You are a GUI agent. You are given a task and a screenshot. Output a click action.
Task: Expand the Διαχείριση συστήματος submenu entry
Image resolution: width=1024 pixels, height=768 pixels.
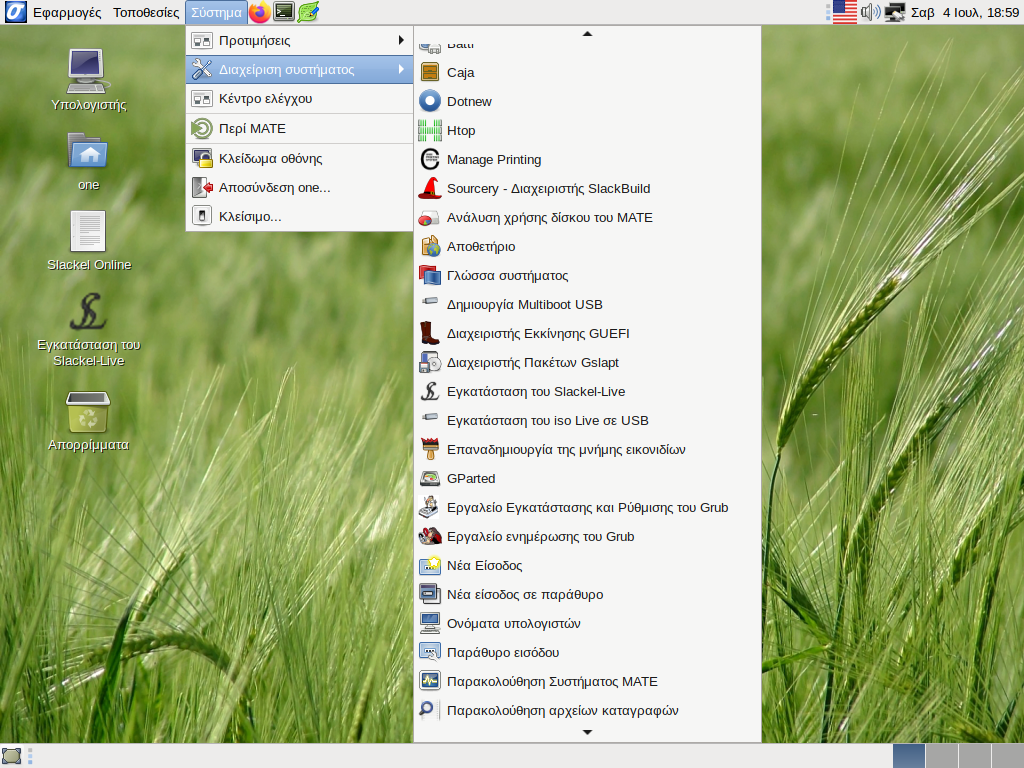click(x=300, y=69)
